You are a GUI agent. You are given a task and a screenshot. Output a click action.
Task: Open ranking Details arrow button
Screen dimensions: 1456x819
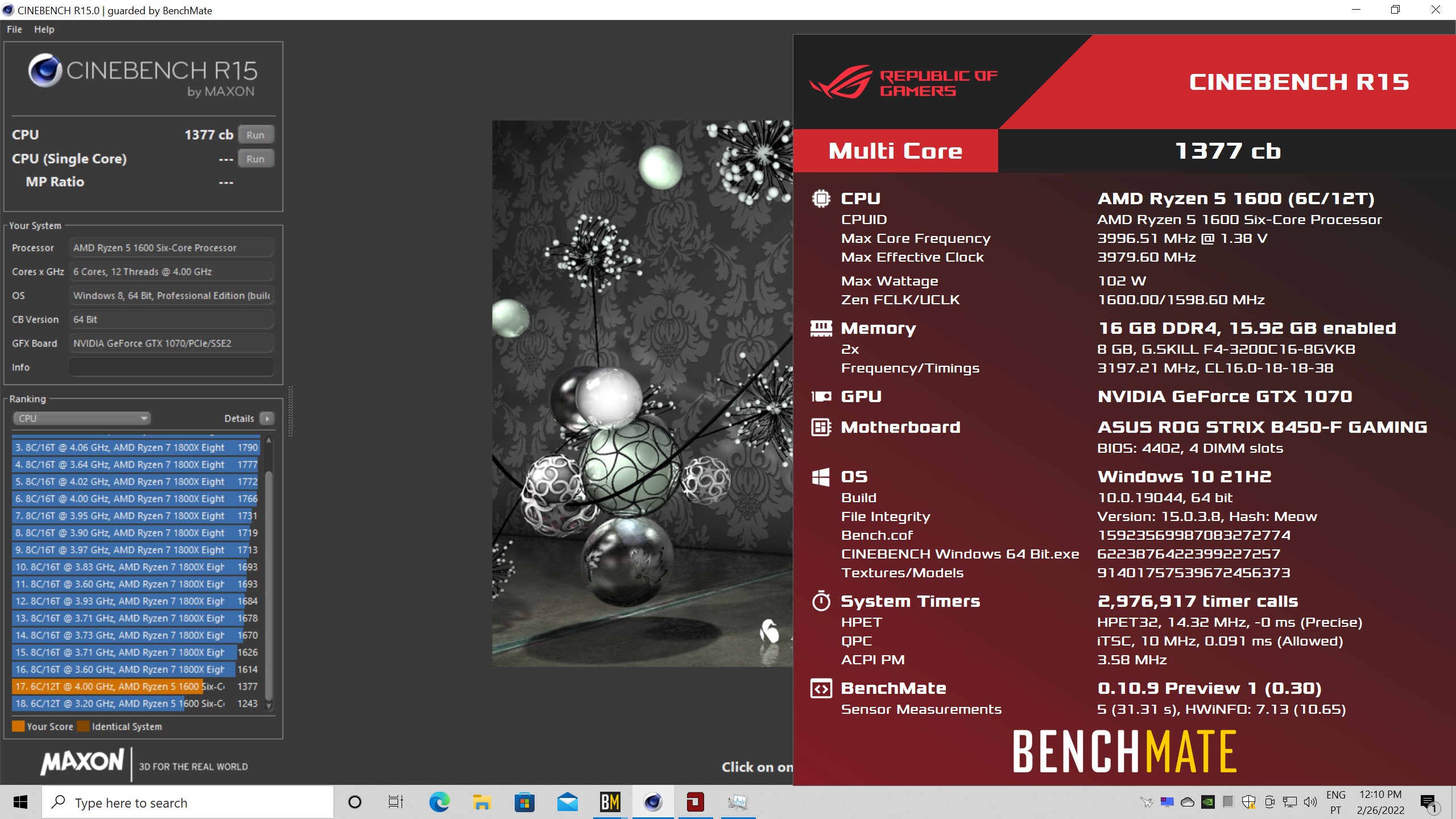267,419
